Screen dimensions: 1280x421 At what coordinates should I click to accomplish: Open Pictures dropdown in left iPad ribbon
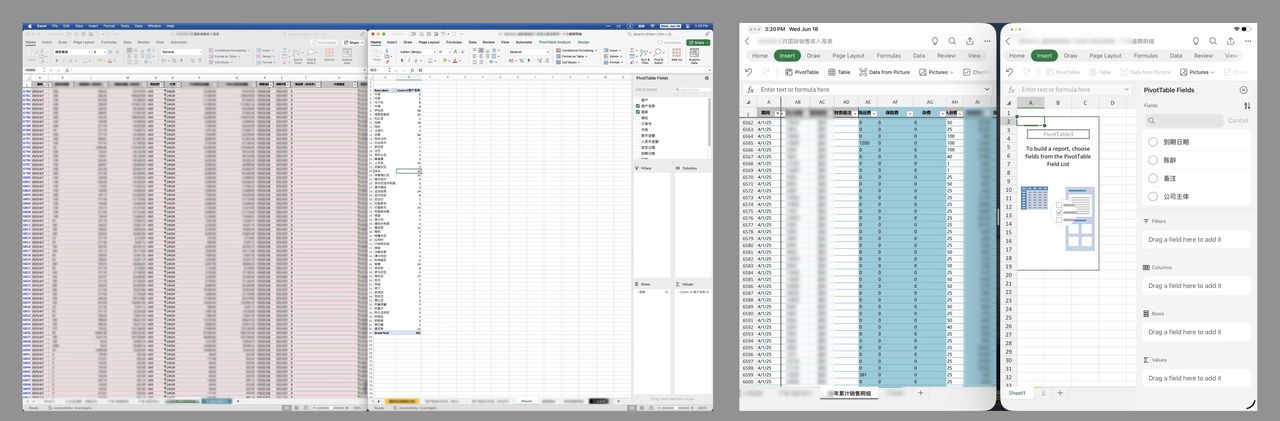point(936,72)
